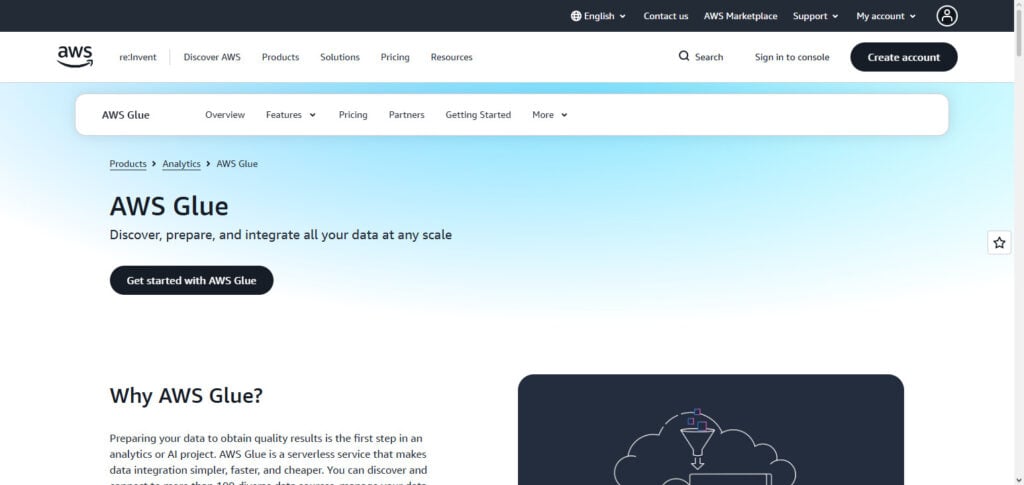1024x485 pixels.
Task: Expand the More dropdown in Glue nav
Action: pyautogui.click(x=549, y=115)
